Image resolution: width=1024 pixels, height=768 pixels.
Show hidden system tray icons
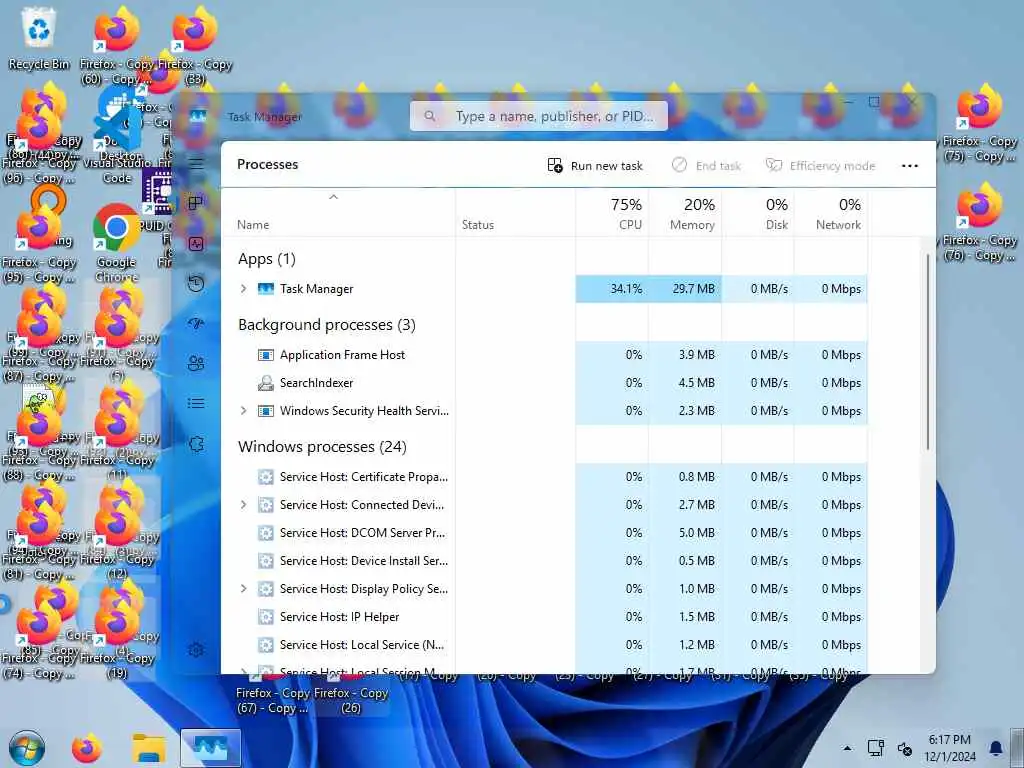coord(847,748)
